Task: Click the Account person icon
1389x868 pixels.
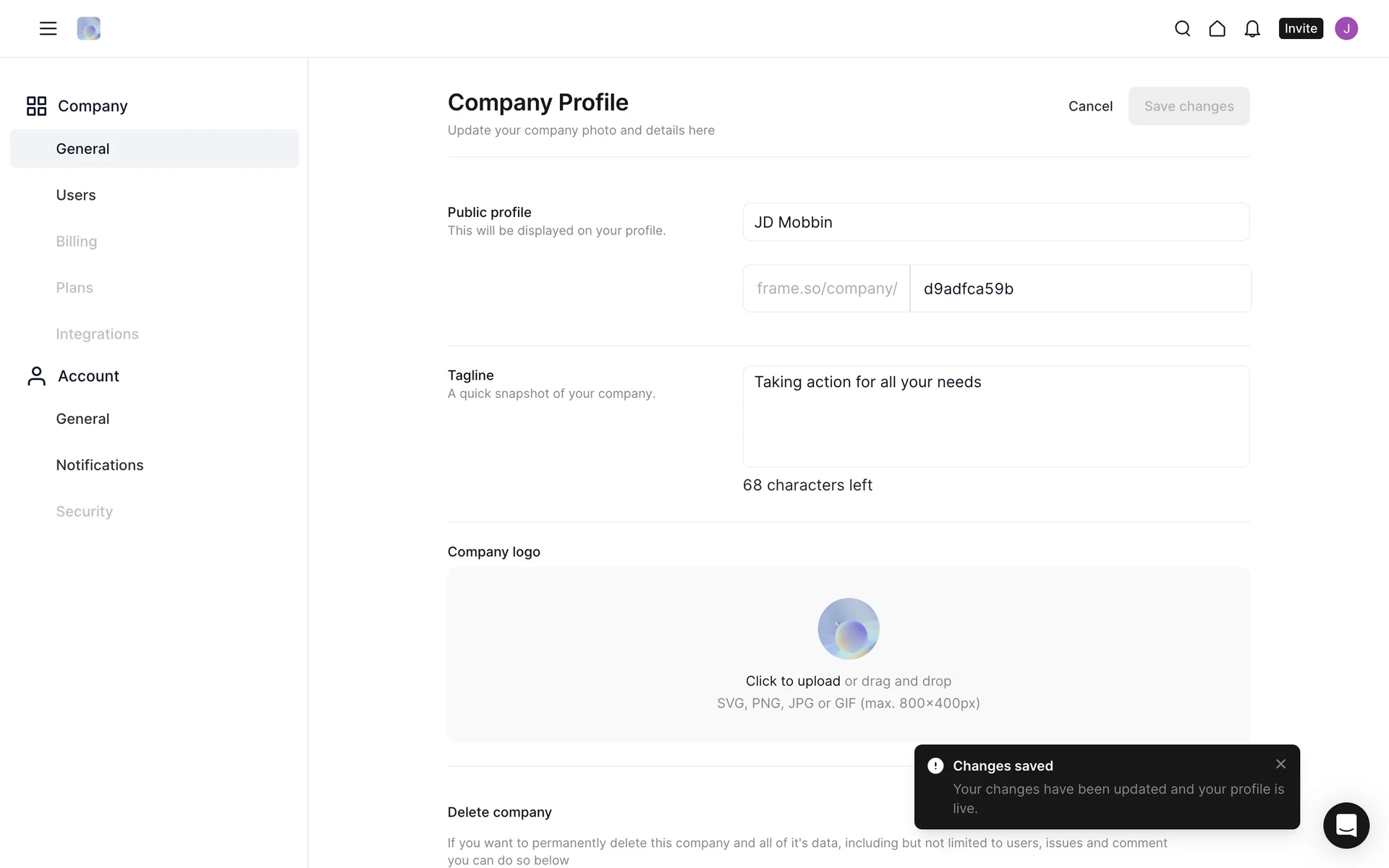Action: pos(36,376)
